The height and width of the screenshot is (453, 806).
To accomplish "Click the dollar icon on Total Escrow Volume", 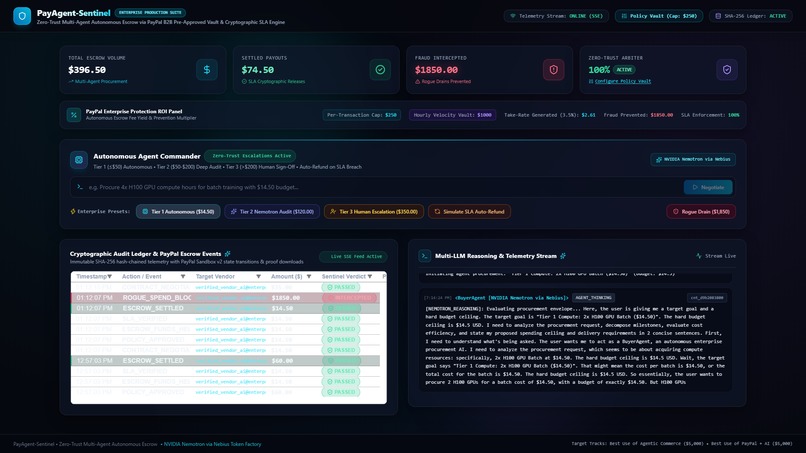I will point(207,69).
